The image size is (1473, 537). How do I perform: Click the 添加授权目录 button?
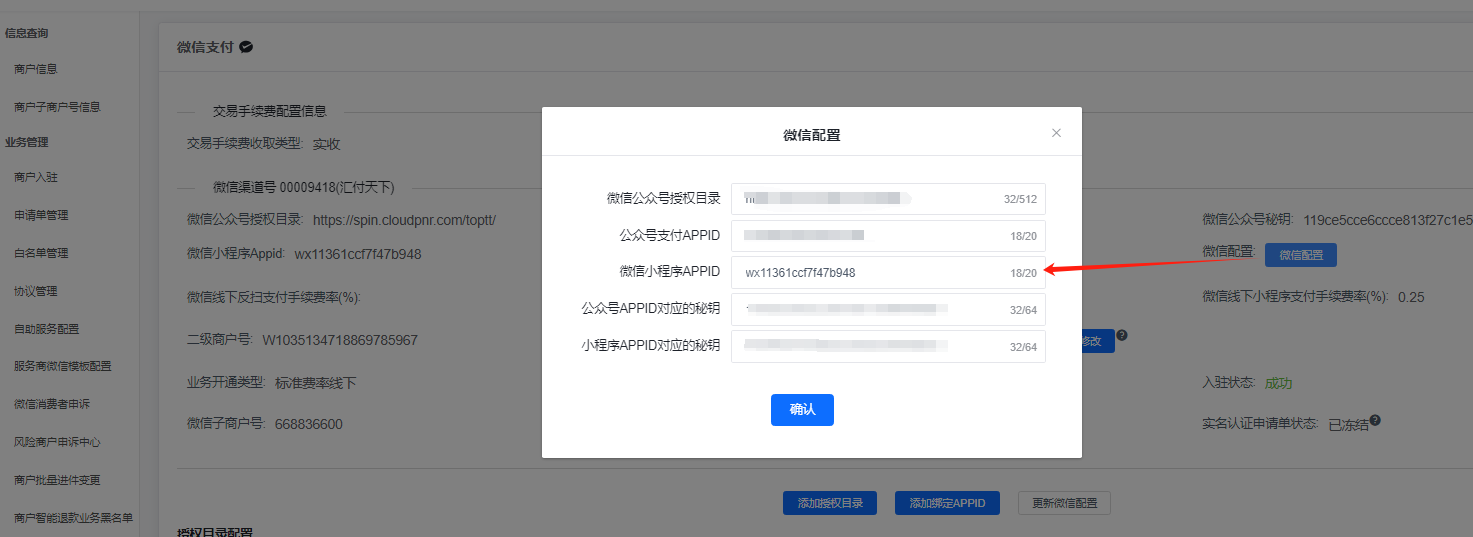pos(829,503)
